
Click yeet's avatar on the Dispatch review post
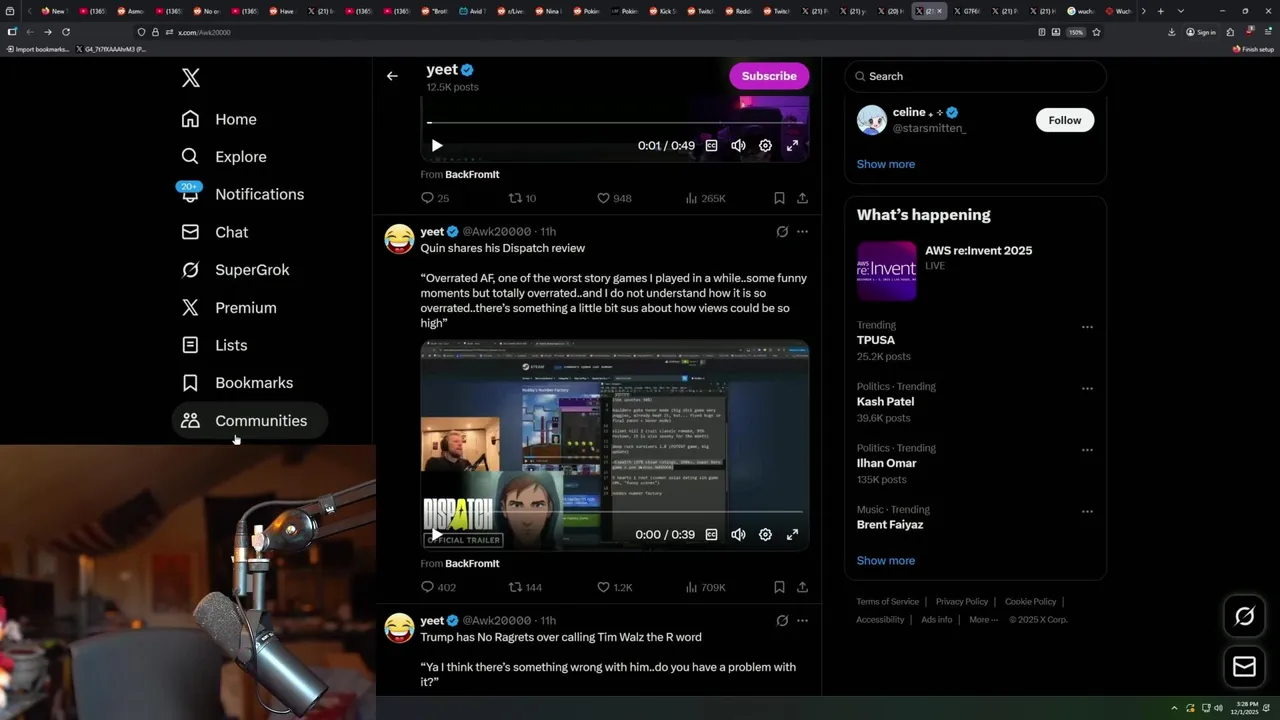click(399, 239)
